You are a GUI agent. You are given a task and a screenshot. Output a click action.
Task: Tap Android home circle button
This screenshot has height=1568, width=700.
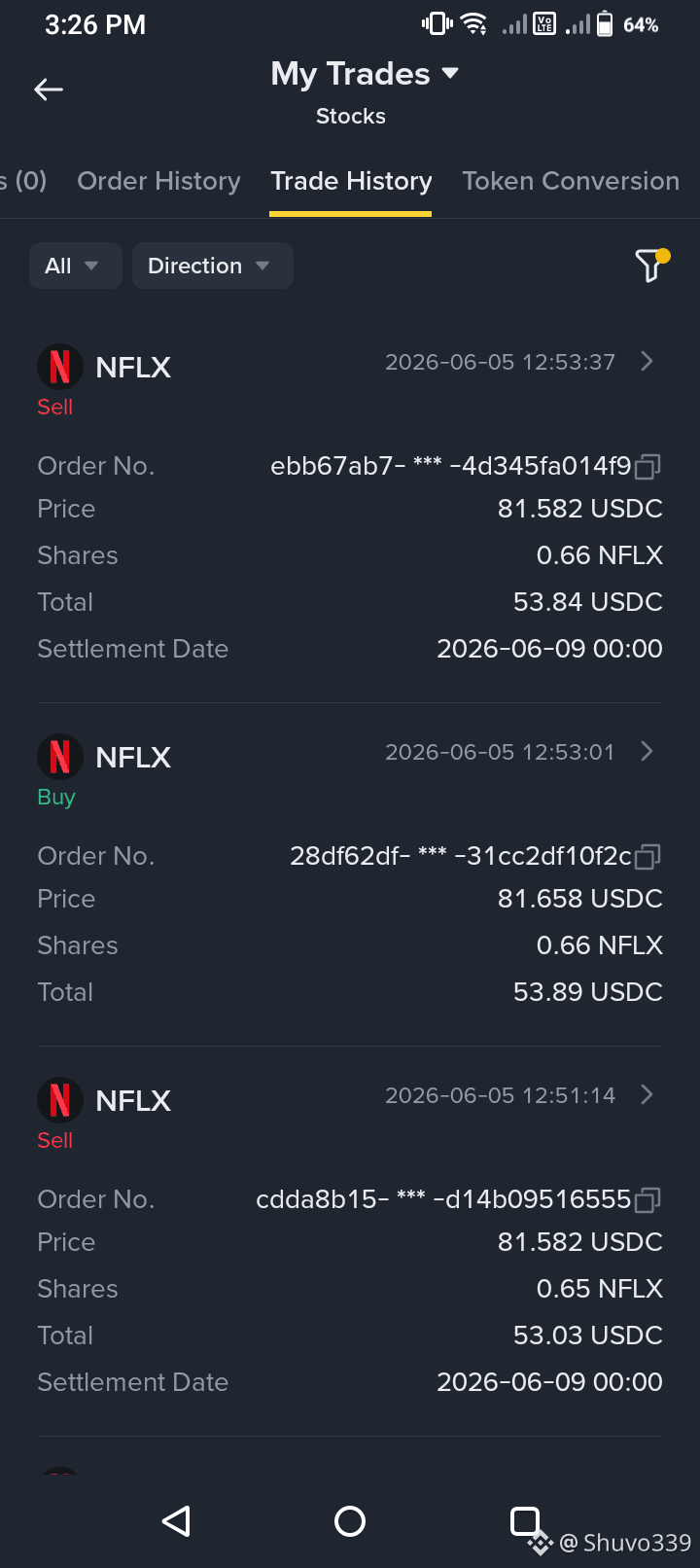[x=350, y=1521]
